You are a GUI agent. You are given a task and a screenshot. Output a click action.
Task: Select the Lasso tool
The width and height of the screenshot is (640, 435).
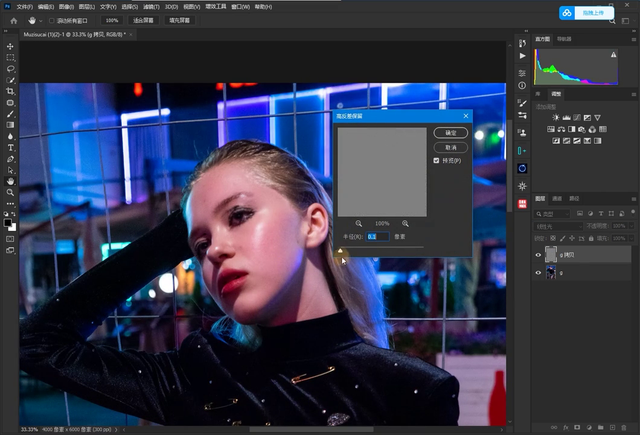click(x=10, y=69)
